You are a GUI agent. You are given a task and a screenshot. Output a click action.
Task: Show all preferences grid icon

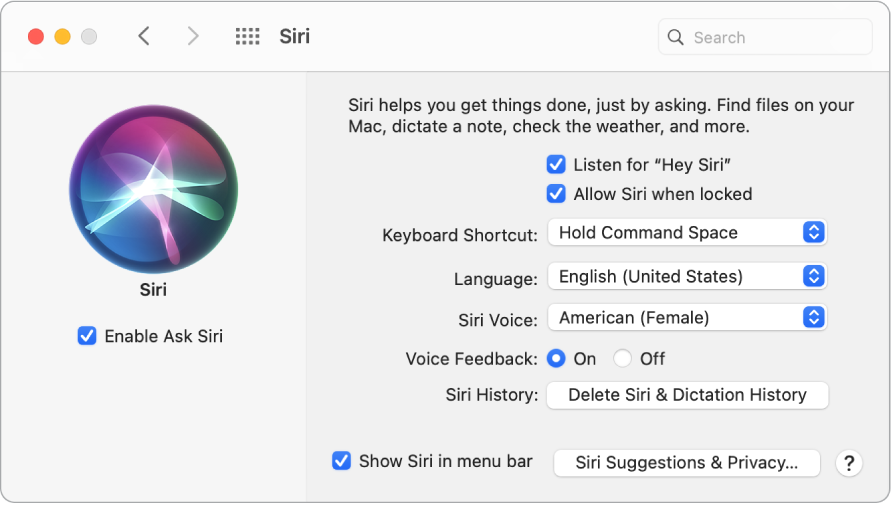(x=248, y=36)
